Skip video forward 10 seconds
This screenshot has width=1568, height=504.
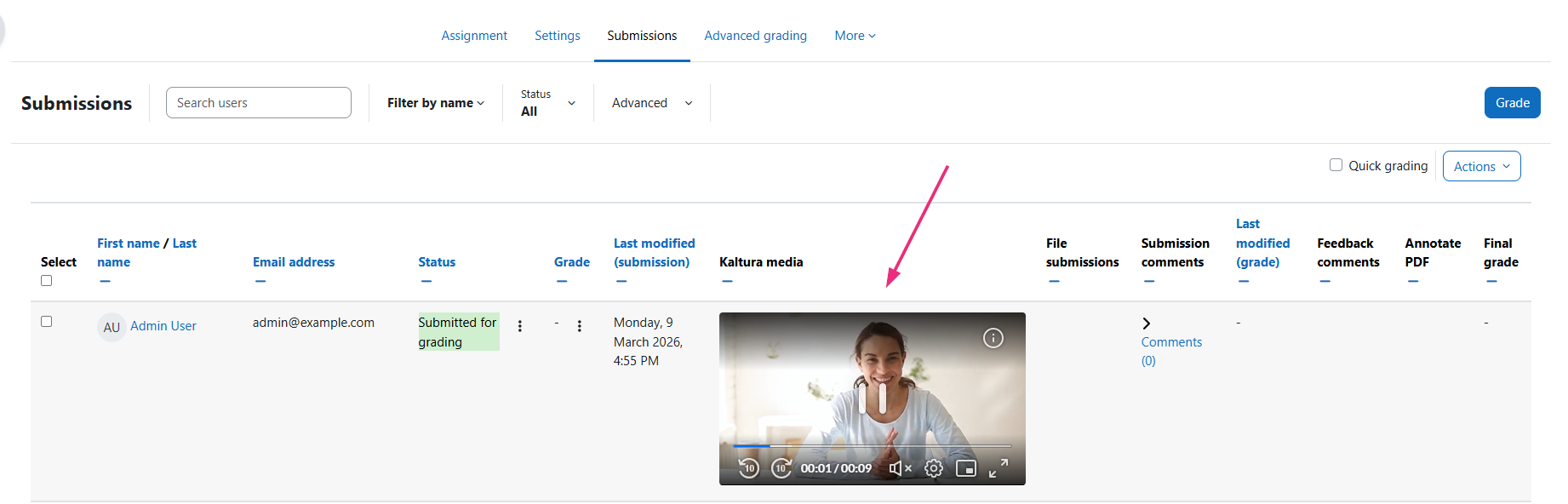click(781, 468)
